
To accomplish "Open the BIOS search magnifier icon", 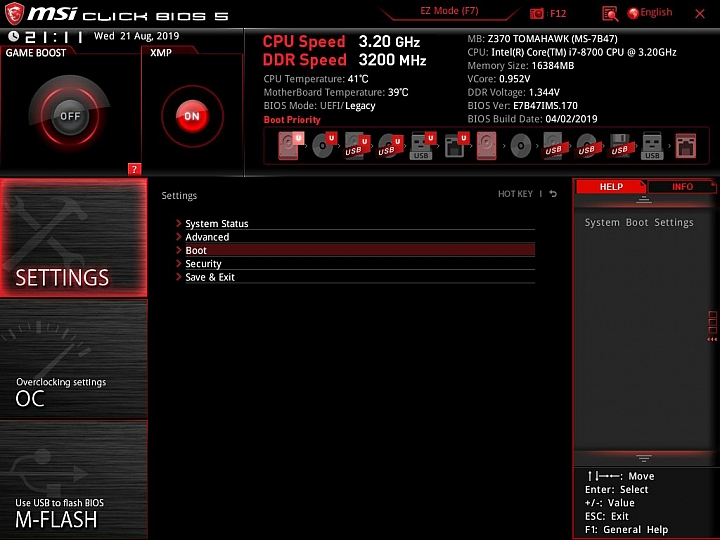I will 610,14.
